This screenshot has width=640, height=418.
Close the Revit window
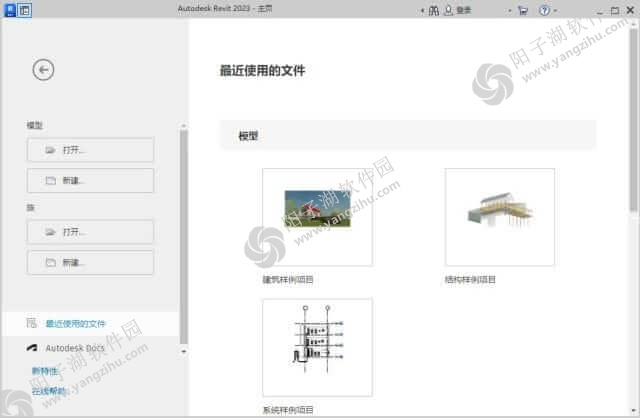click(x=630, y=11)
